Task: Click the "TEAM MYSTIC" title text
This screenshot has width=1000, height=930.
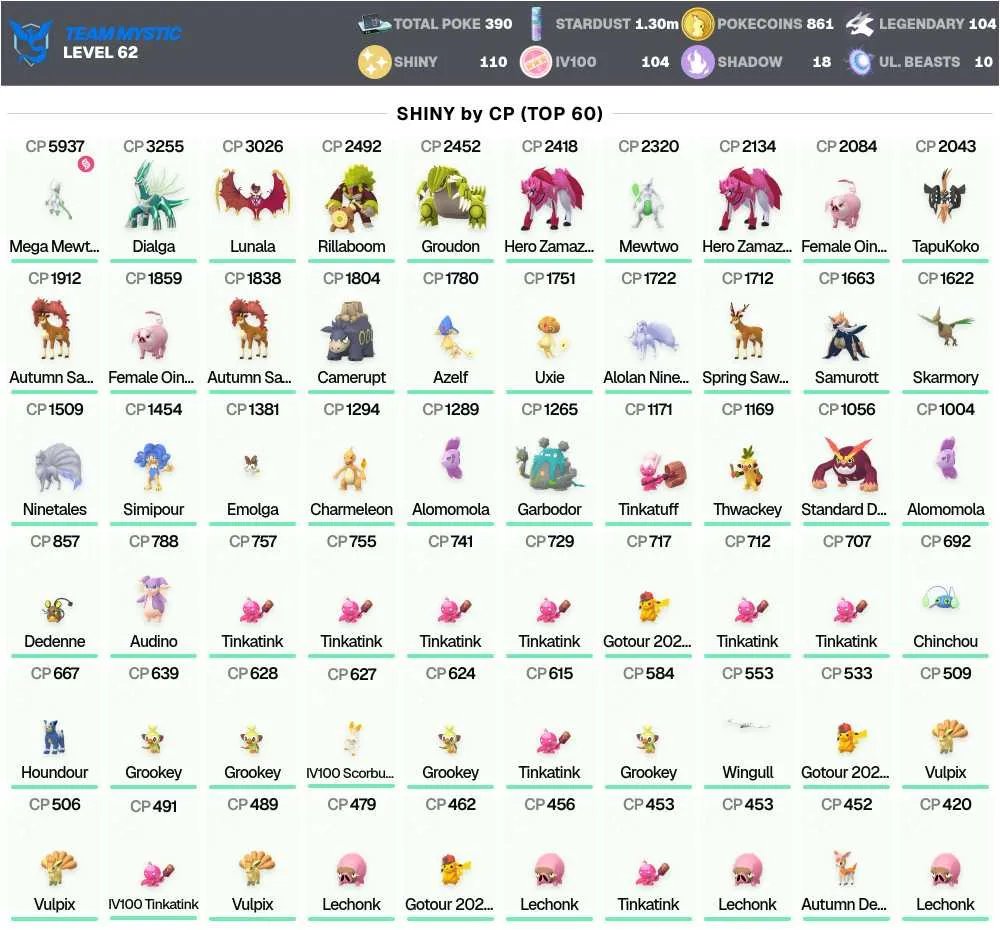Action: (x=122, y=33)
